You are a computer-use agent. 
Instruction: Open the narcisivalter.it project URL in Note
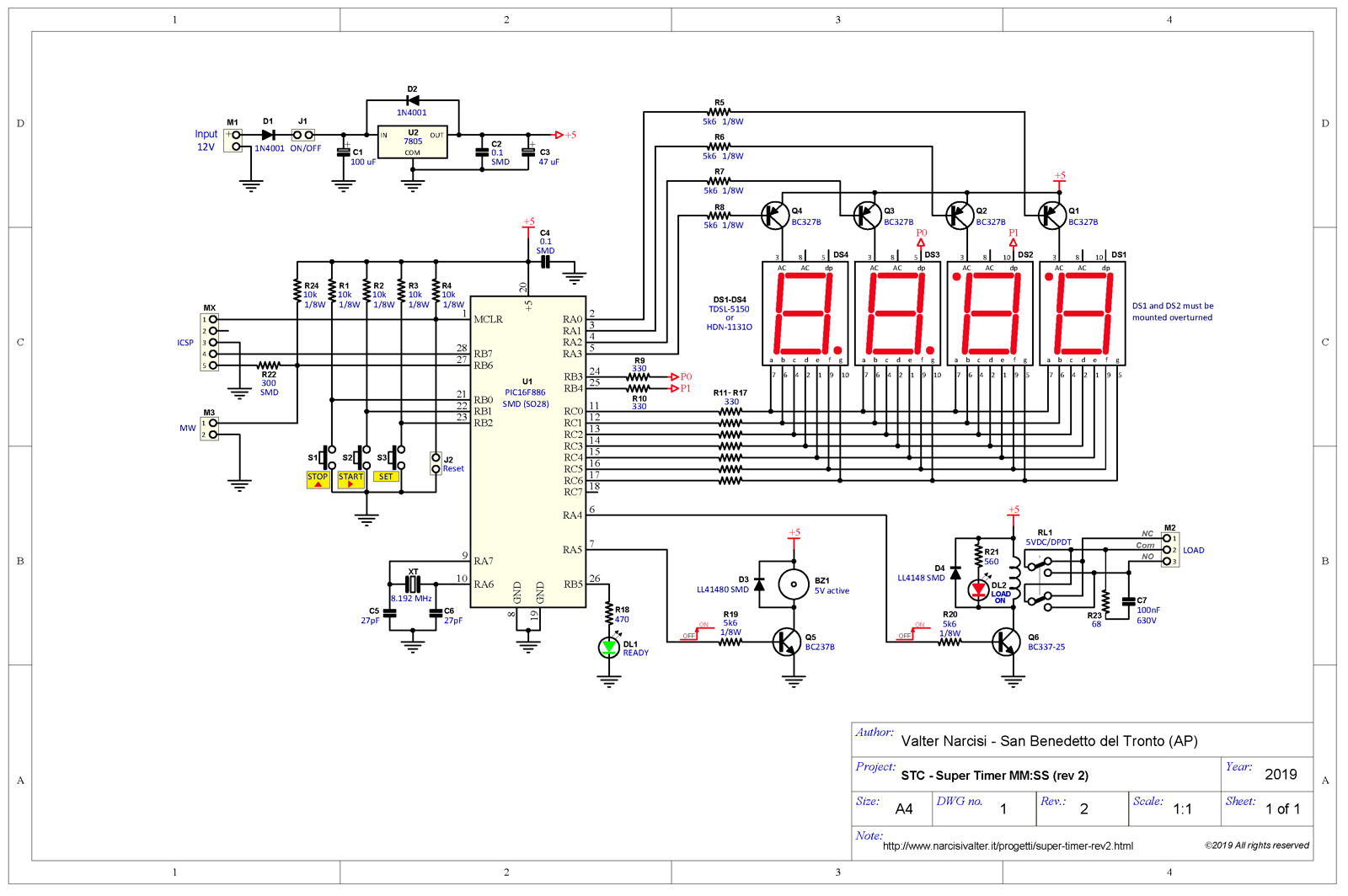click(x=1008, y=845)
